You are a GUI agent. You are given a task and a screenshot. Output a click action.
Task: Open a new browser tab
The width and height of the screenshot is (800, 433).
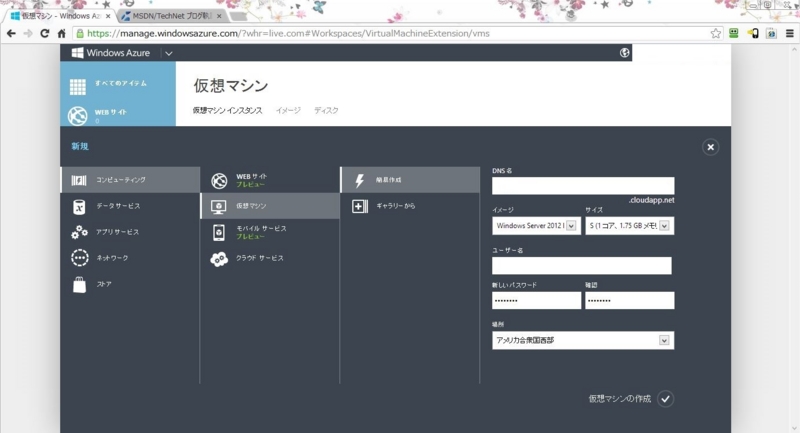tap(238, 16)
